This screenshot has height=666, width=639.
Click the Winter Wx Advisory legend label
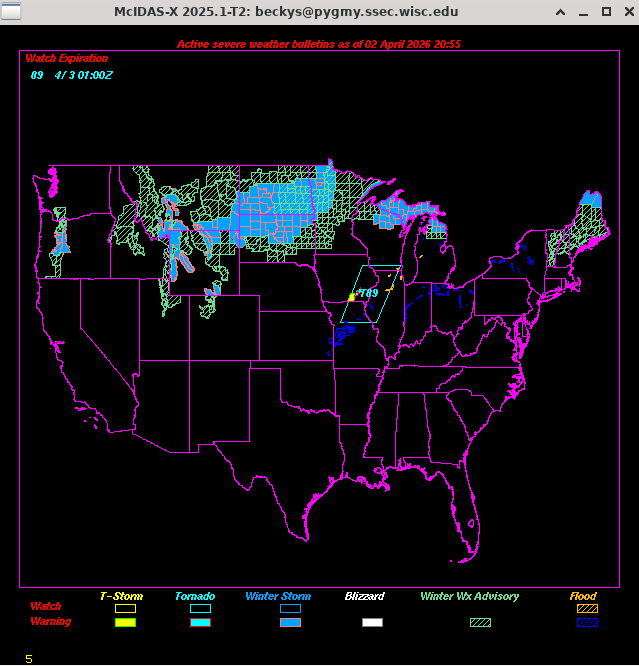point(469,596)
